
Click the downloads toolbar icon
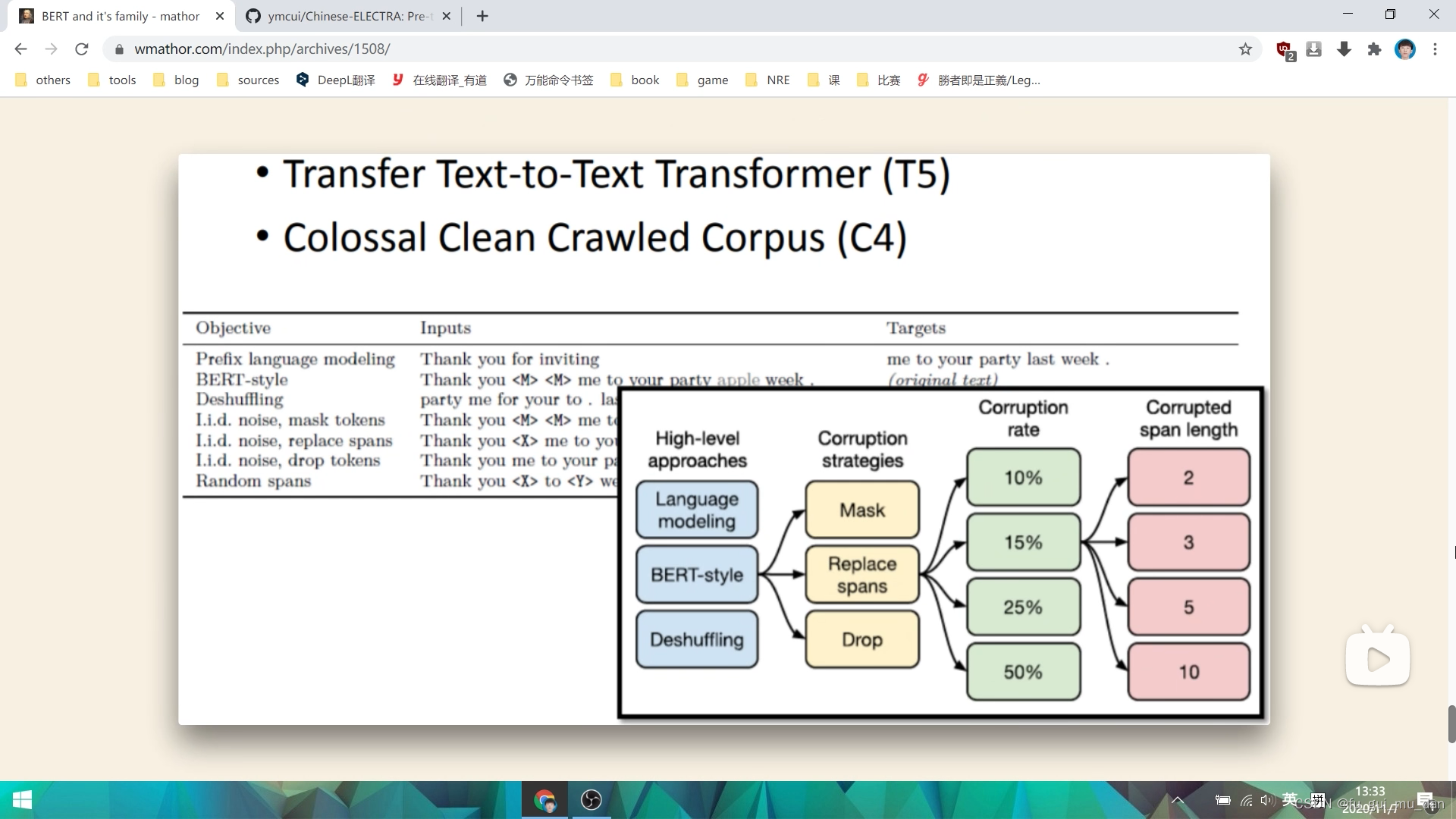click(x=1343, y=48)
